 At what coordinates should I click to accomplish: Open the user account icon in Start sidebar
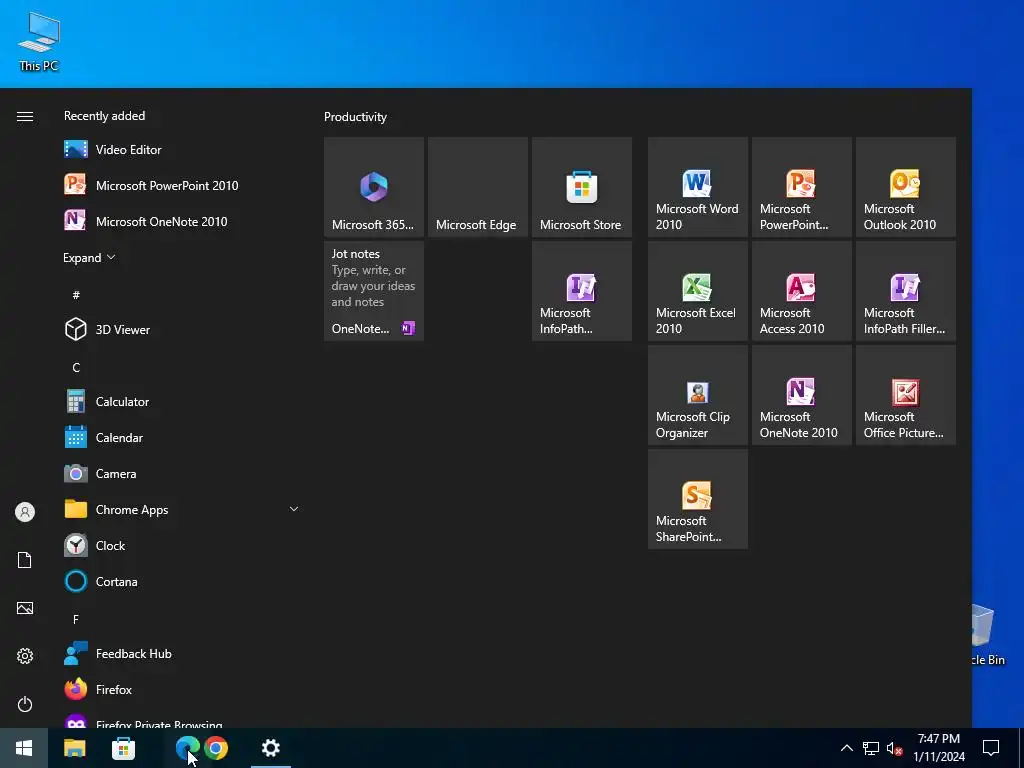(x=25, y=512)
